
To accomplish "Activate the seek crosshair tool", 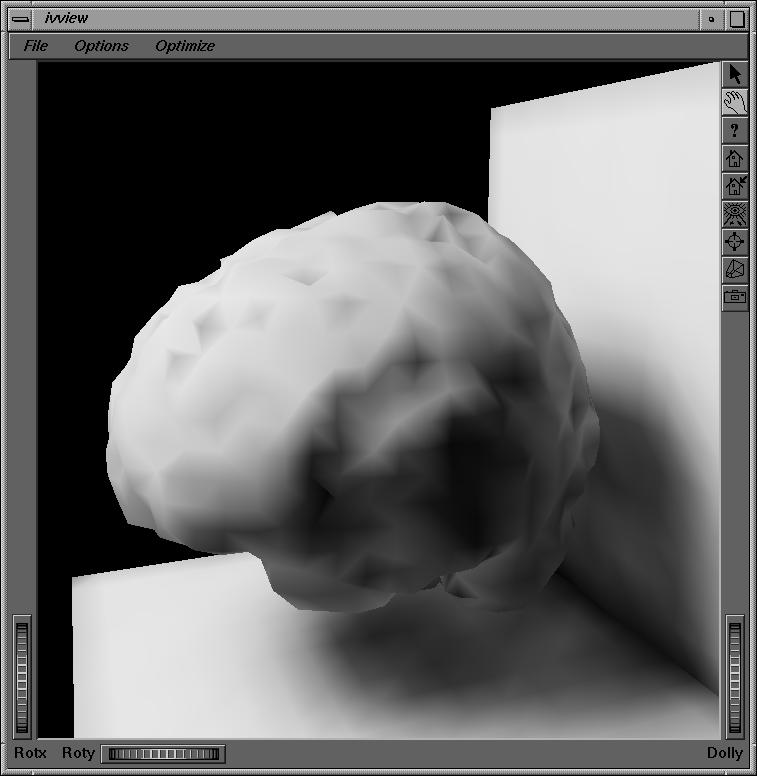I will (x=735, y=242).
